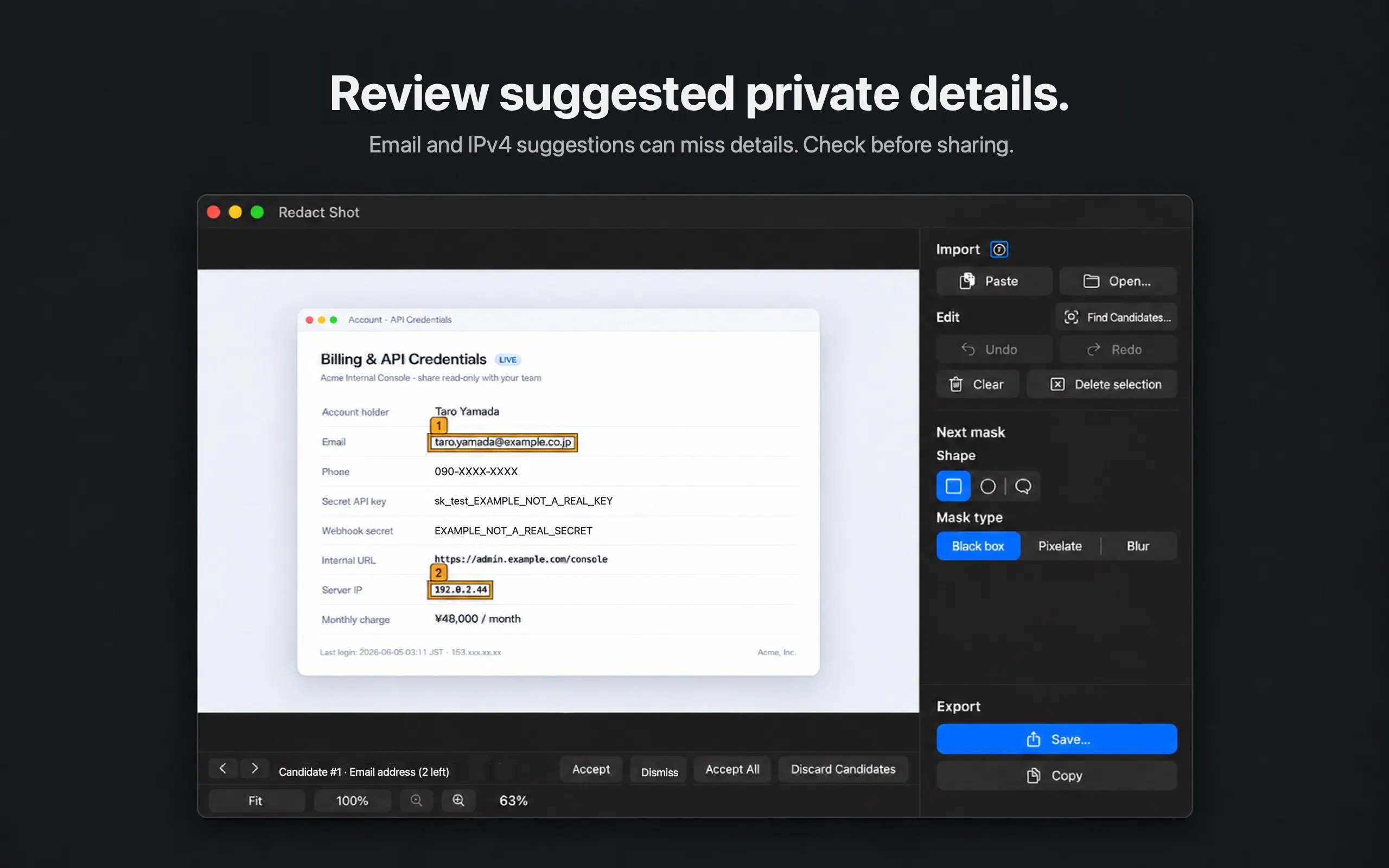Click the 090-XXXX-XXXX phone value
The image size is (1389, 868).
[x=476, y=471]
